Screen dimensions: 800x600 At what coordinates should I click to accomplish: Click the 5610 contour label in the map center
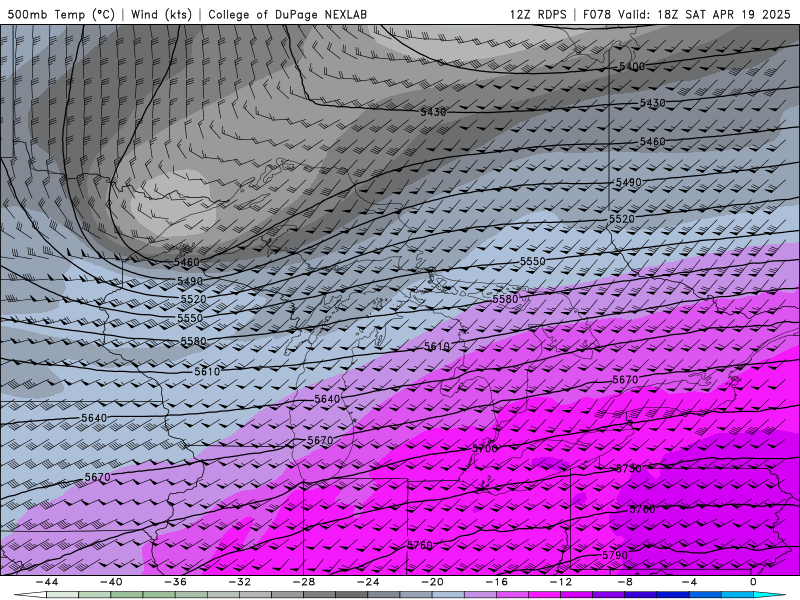(x=437, y=346)
